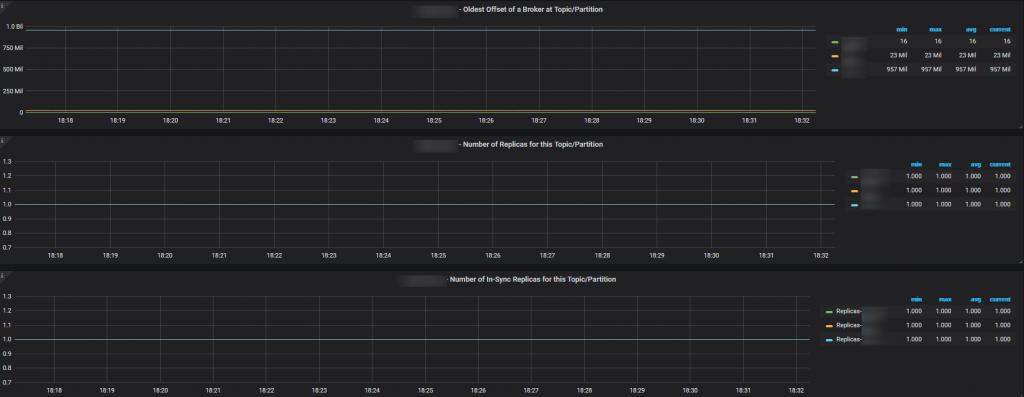The height and width of the screenshot is (397, 1024).
Task: Open the Number of In-Sync Replicas panel title menu
Action: 507,279
